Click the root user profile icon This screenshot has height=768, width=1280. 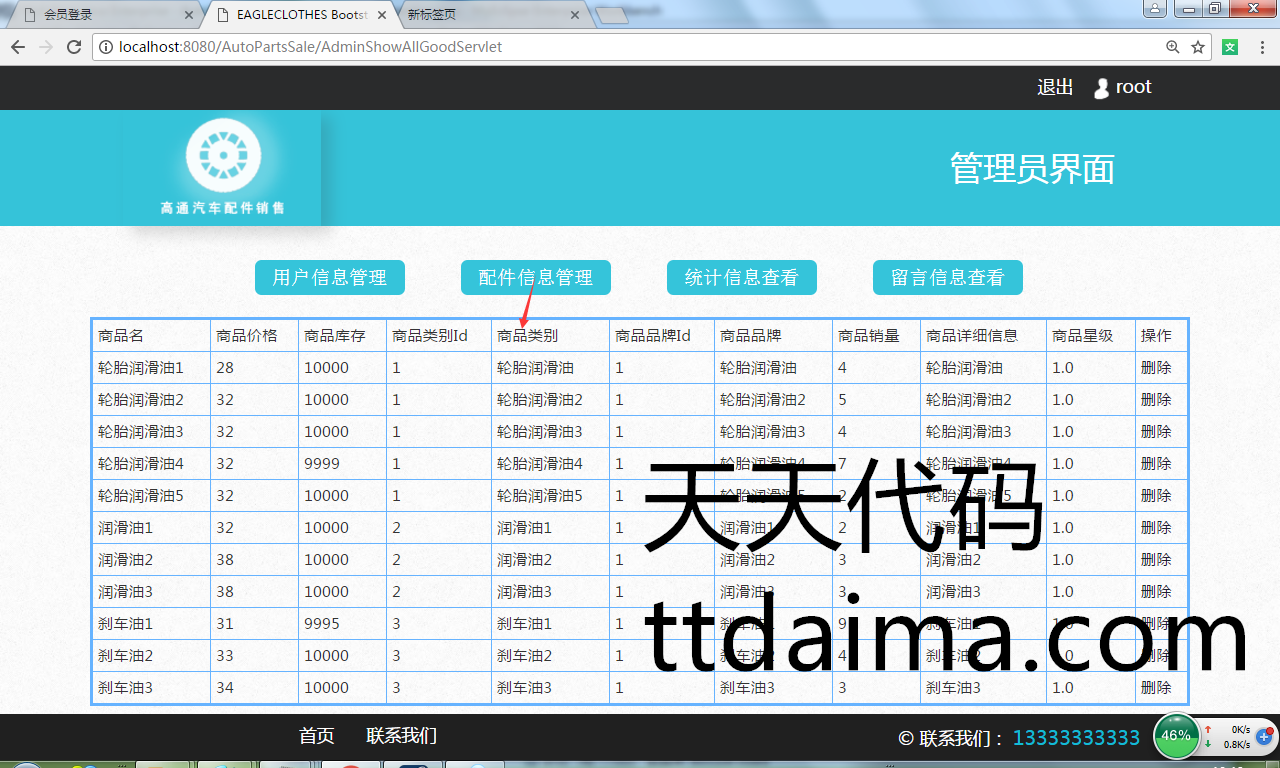1101,88
